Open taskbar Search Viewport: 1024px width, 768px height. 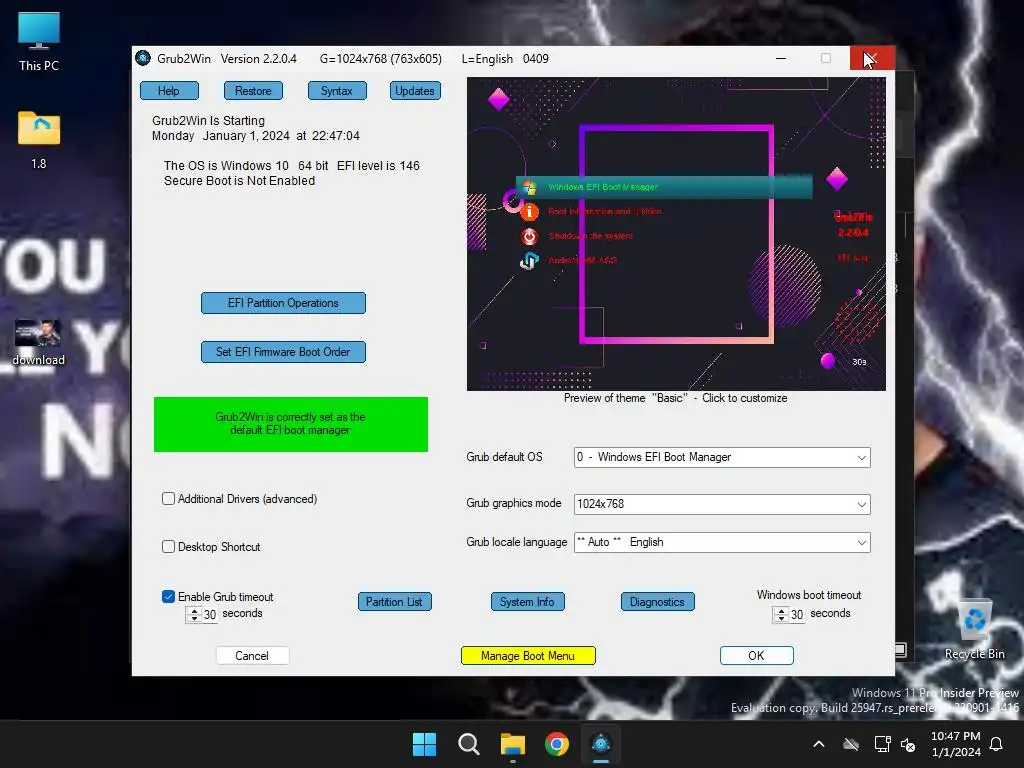click(x=468, y=744)
